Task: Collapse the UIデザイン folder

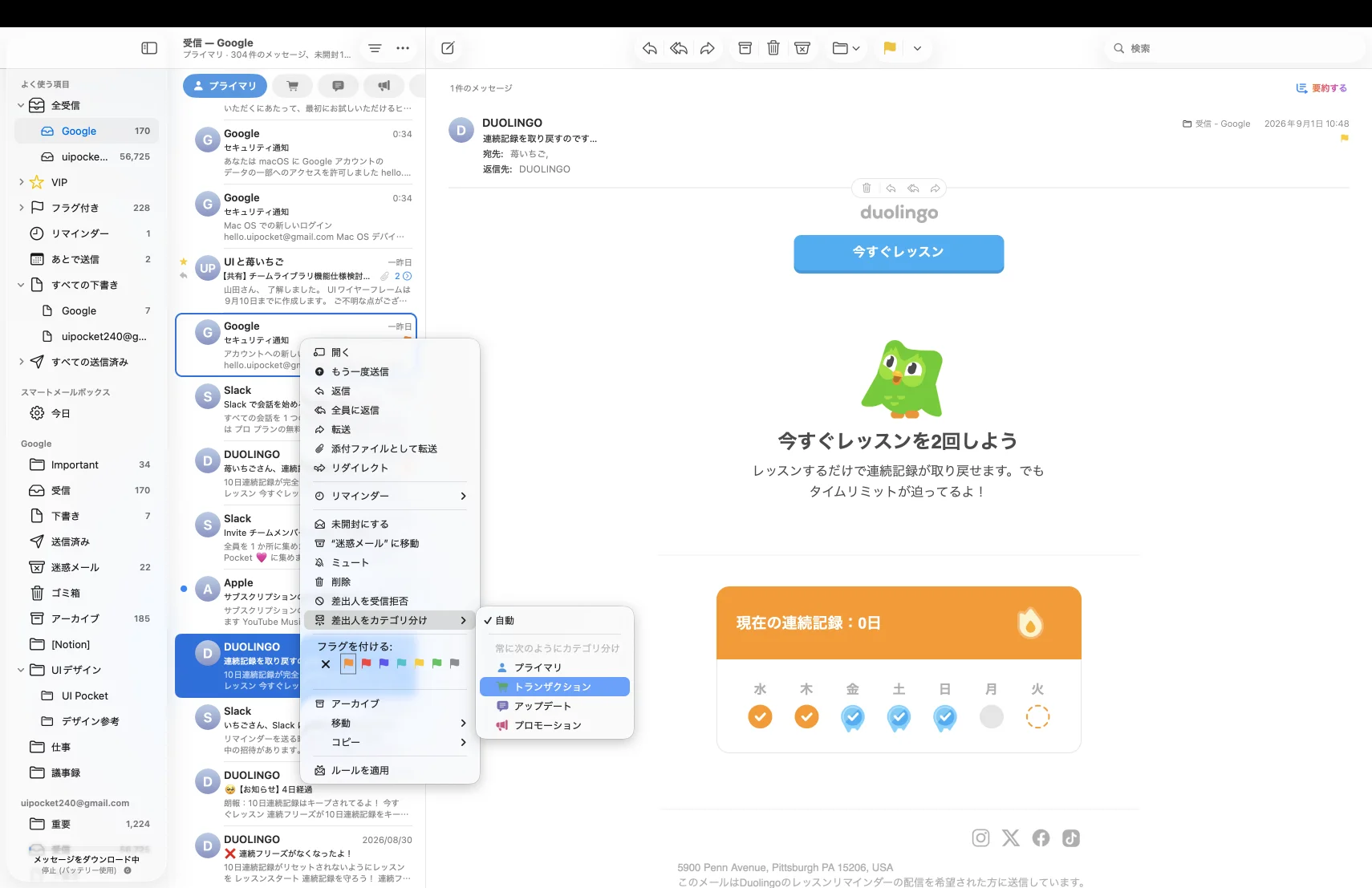Action: click(21, 670)
